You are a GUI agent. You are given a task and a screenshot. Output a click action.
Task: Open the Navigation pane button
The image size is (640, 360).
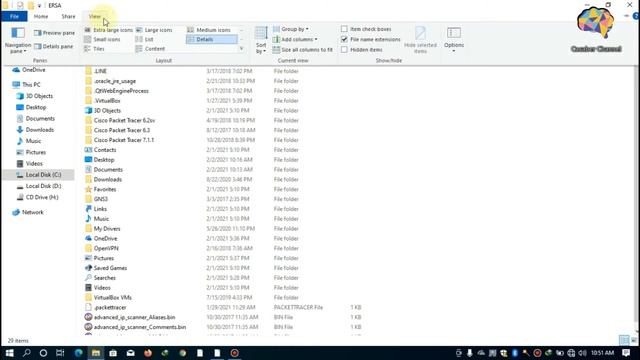[x=18, y=40]
